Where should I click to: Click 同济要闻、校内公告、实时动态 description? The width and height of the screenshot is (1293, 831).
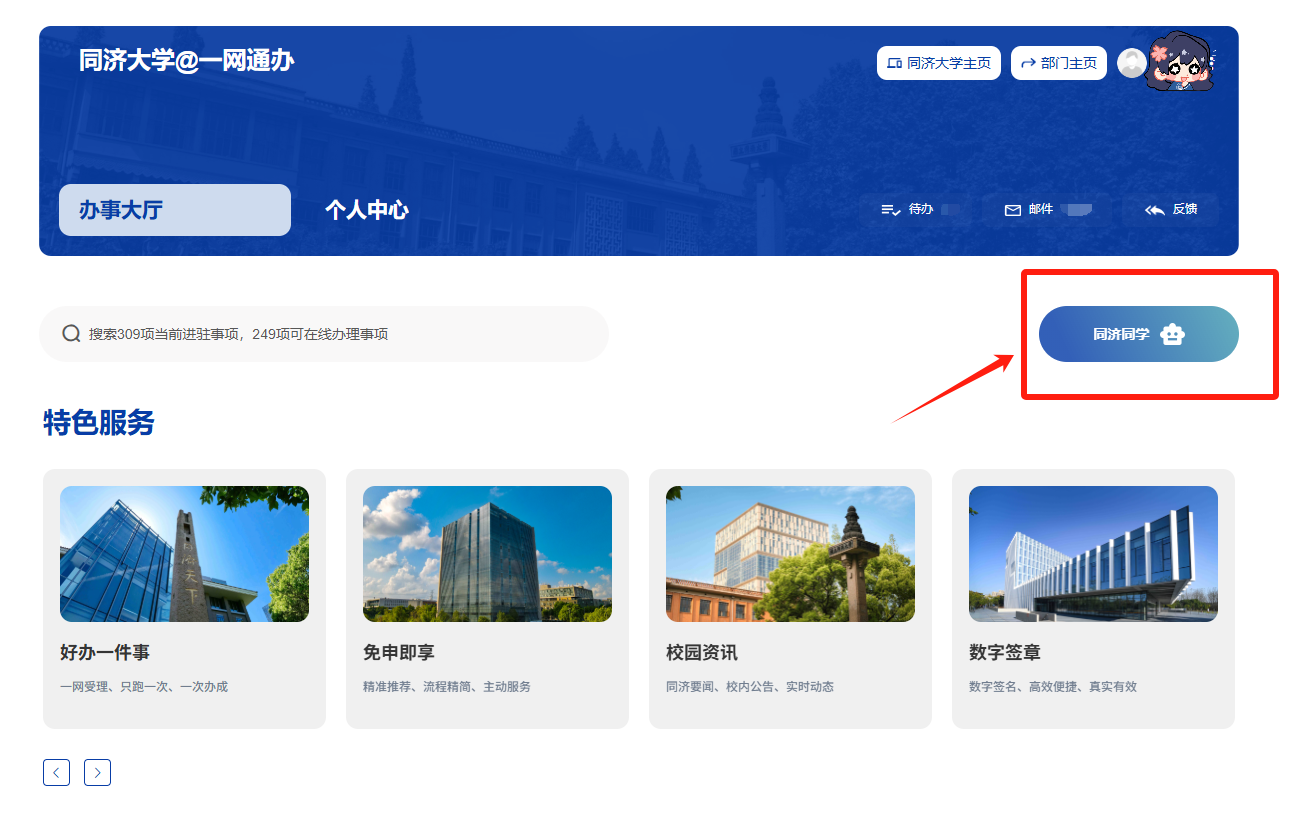click(x=750, y=687)
